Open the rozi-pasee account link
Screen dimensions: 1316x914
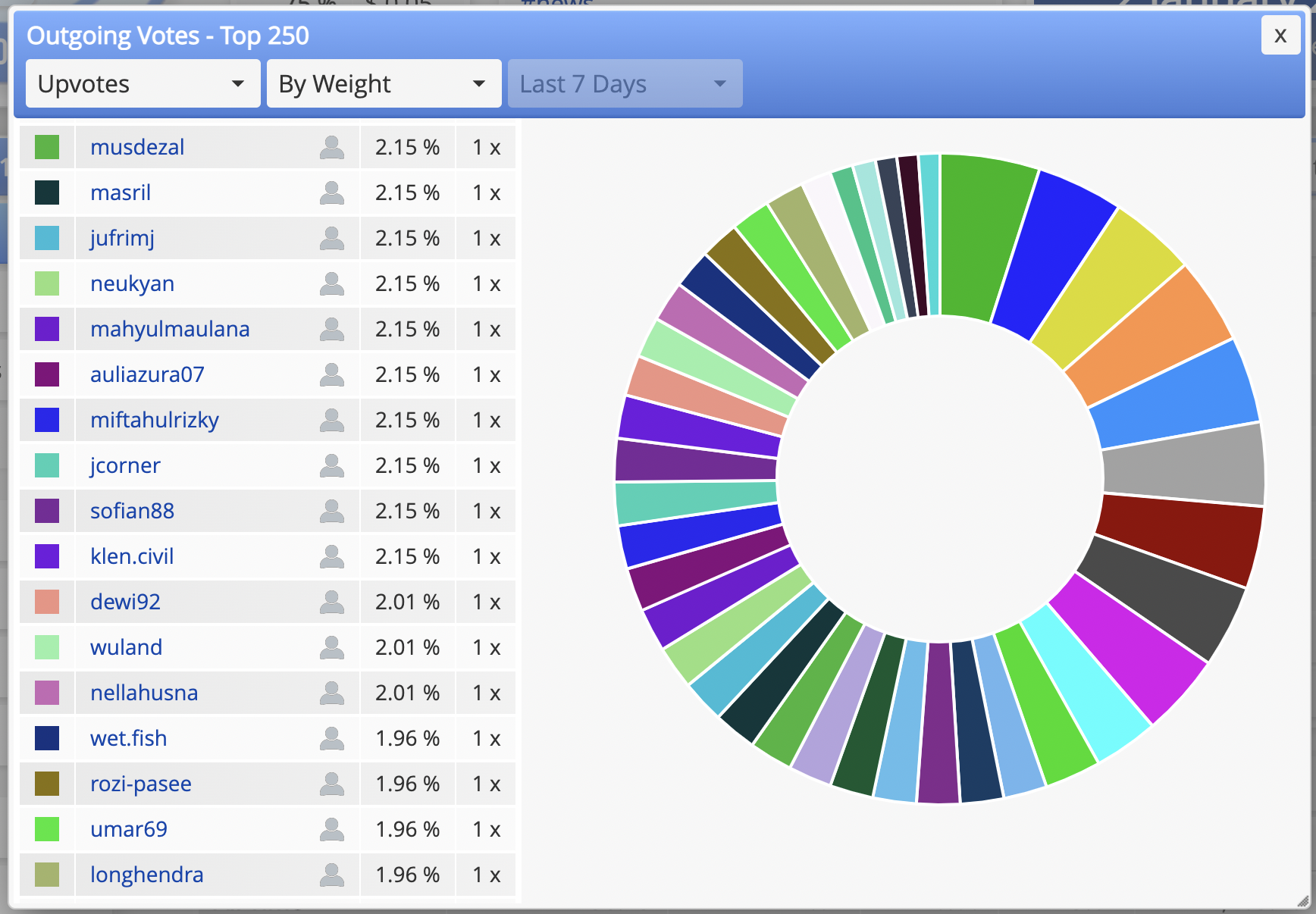click(x=141, y=784)
